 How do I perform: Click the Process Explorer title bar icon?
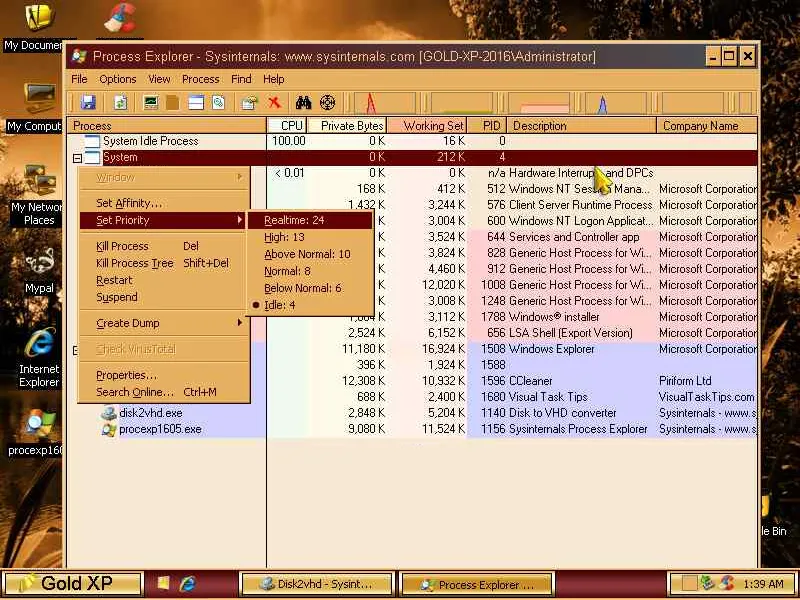(80, 56)
